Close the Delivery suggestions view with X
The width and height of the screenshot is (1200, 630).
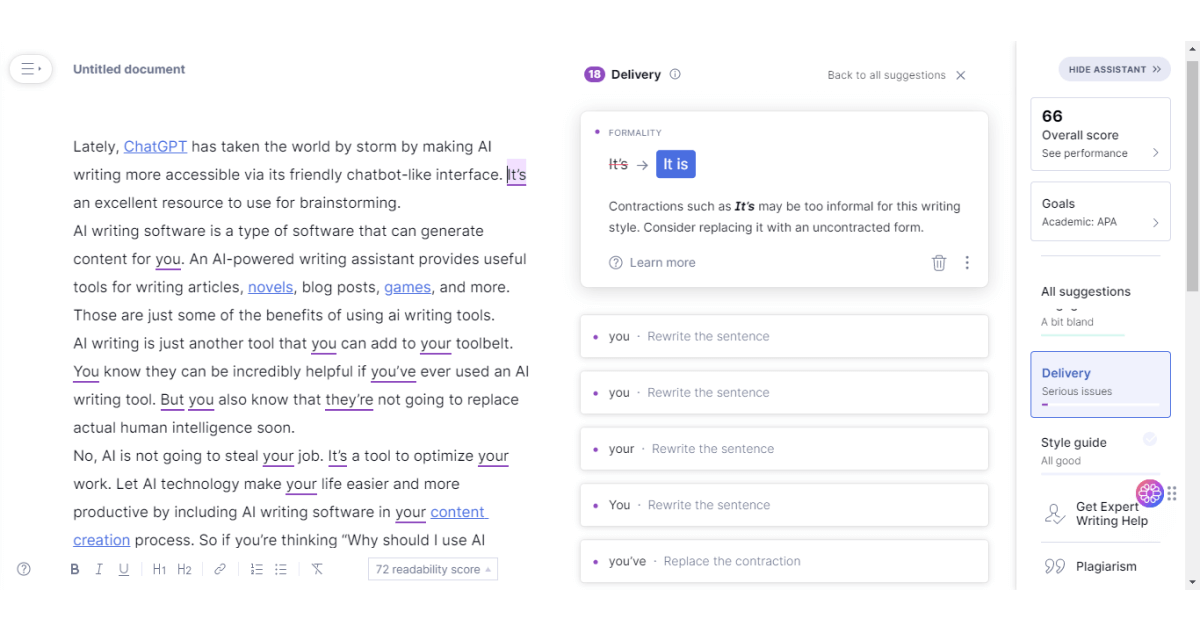pos(961,75)
